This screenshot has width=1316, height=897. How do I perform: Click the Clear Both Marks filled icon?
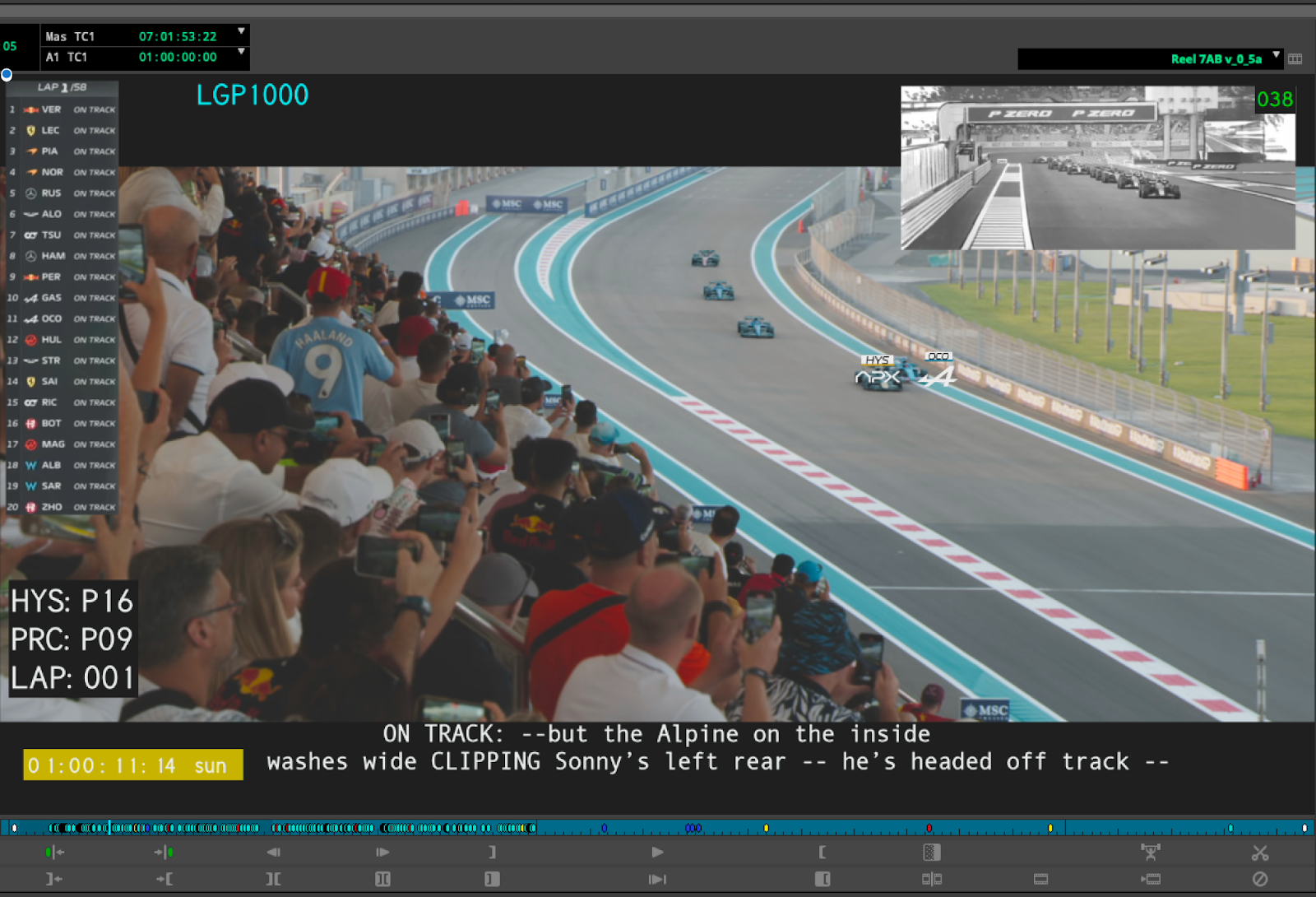pyautogui.click(x=382, y=879)
